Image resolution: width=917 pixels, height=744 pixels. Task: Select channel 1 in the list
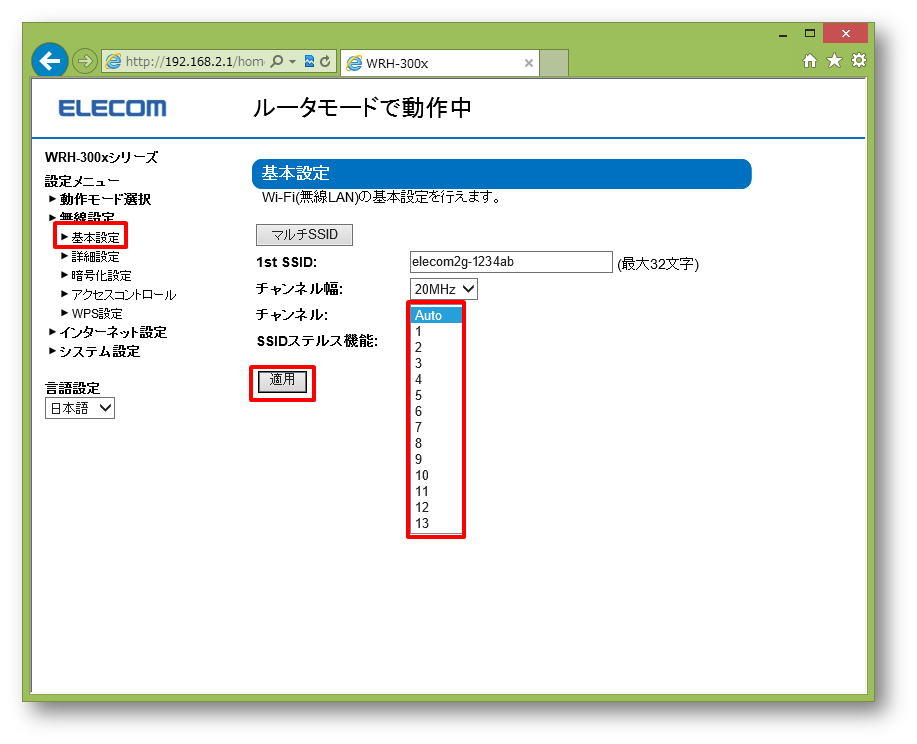click(436, 331)
